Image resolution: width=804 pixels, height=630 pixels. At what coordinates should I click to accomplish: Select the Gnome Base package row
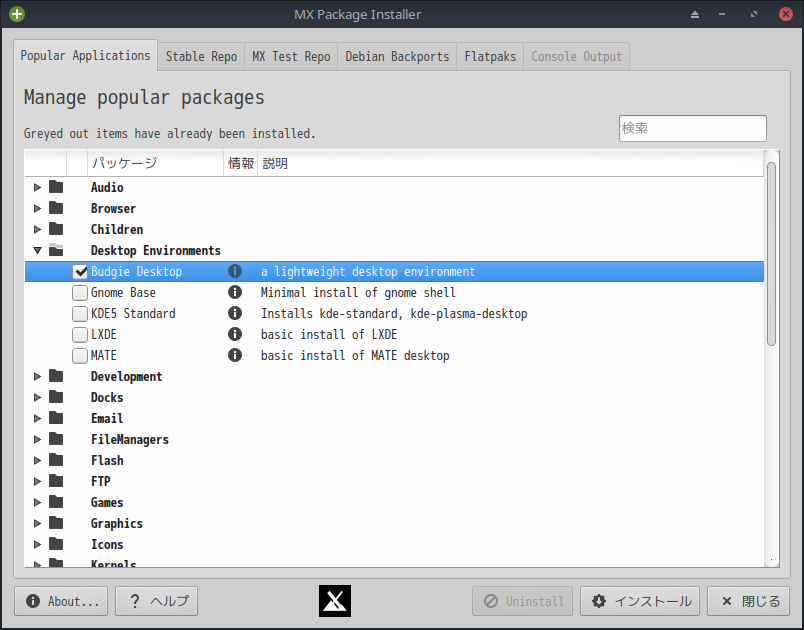[x=394, y=292]
